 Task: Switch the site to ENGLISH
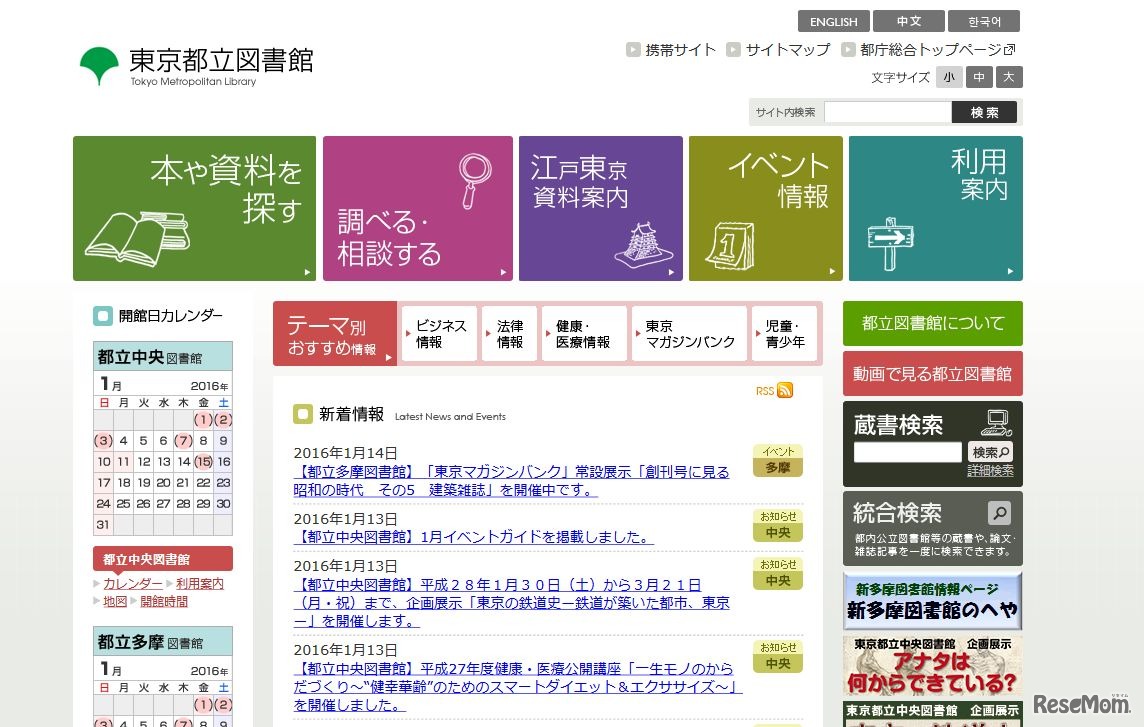[x=833, y=21]
